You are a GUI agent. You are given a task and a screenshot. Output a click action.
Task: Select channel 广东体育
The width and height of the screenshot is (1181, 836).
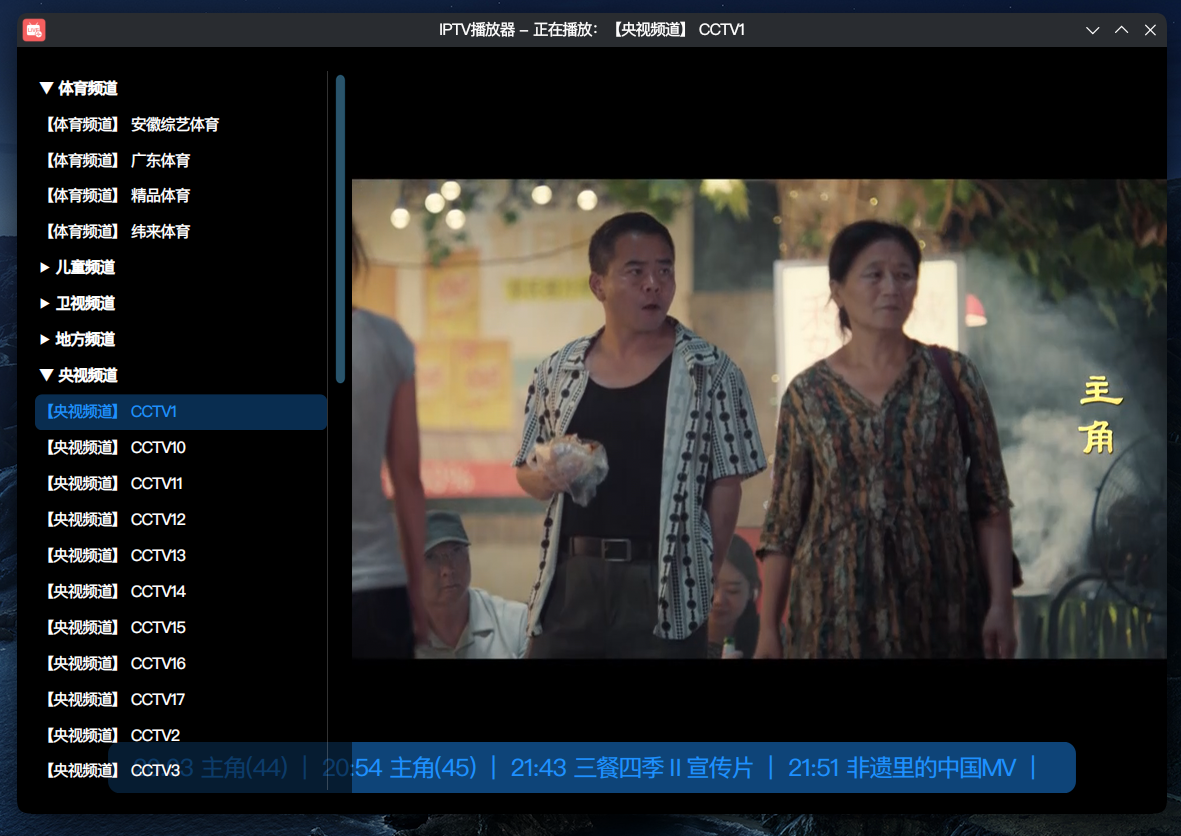coord(181,160)
